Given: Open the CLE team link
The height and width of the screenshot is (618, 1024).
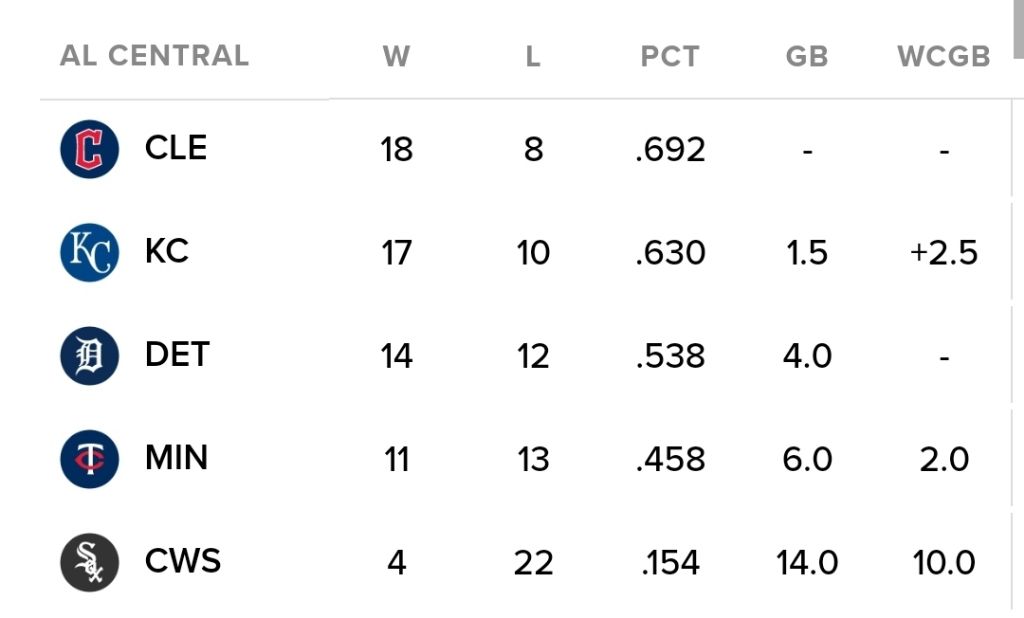Looking at the screenshot, I should point(176,148).
